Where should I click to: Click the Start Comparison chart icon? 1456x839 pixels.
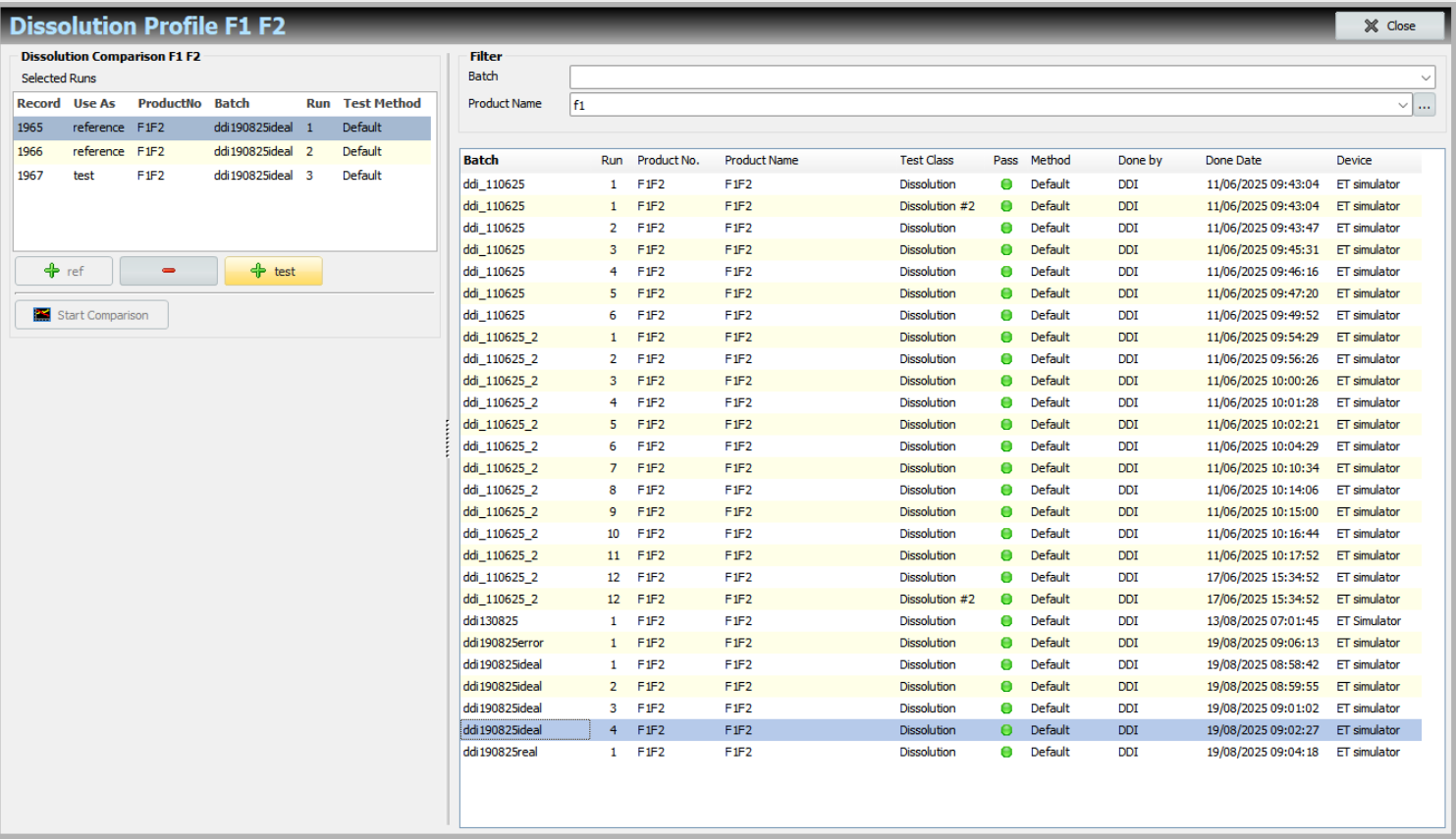pyautogui.click(x=42, y=315)
